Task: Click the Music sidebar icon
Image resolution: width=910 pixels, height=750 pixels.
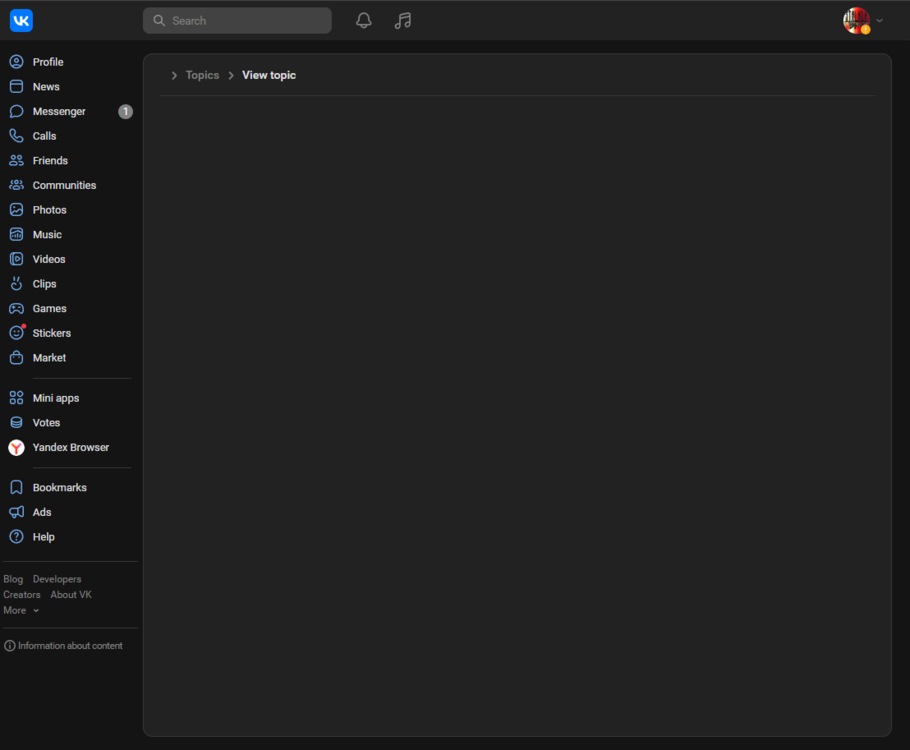Action: pos(17,235)
